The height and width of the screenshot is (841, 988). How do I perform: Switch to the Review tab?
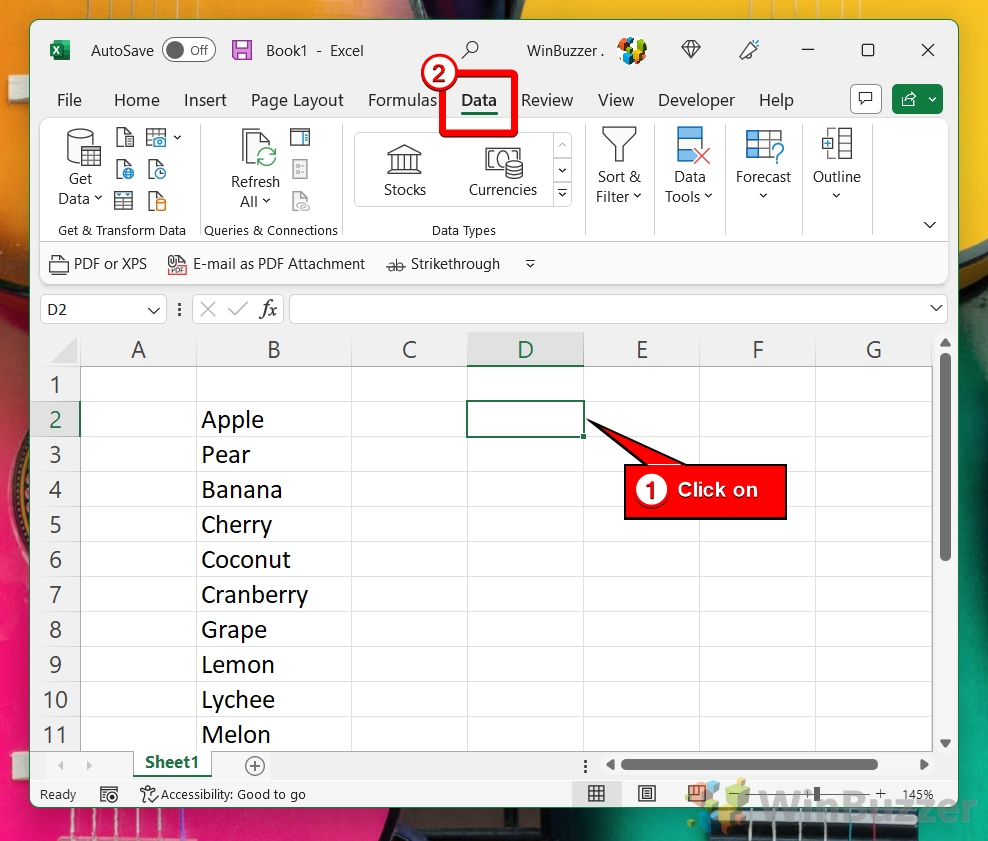[x=547, y=100]
